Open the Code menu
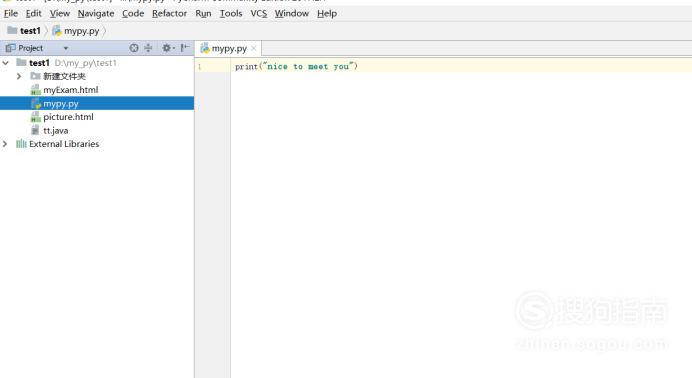 coord(133,14)
